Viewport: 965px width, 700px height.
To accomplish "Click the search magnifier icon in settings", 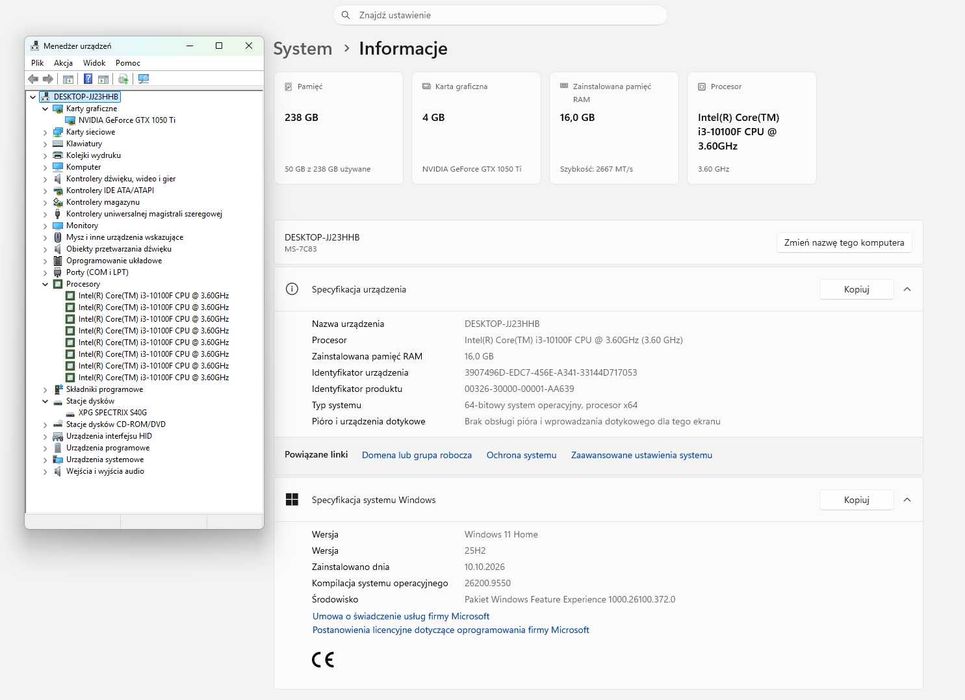I will (x=346, y=15).
